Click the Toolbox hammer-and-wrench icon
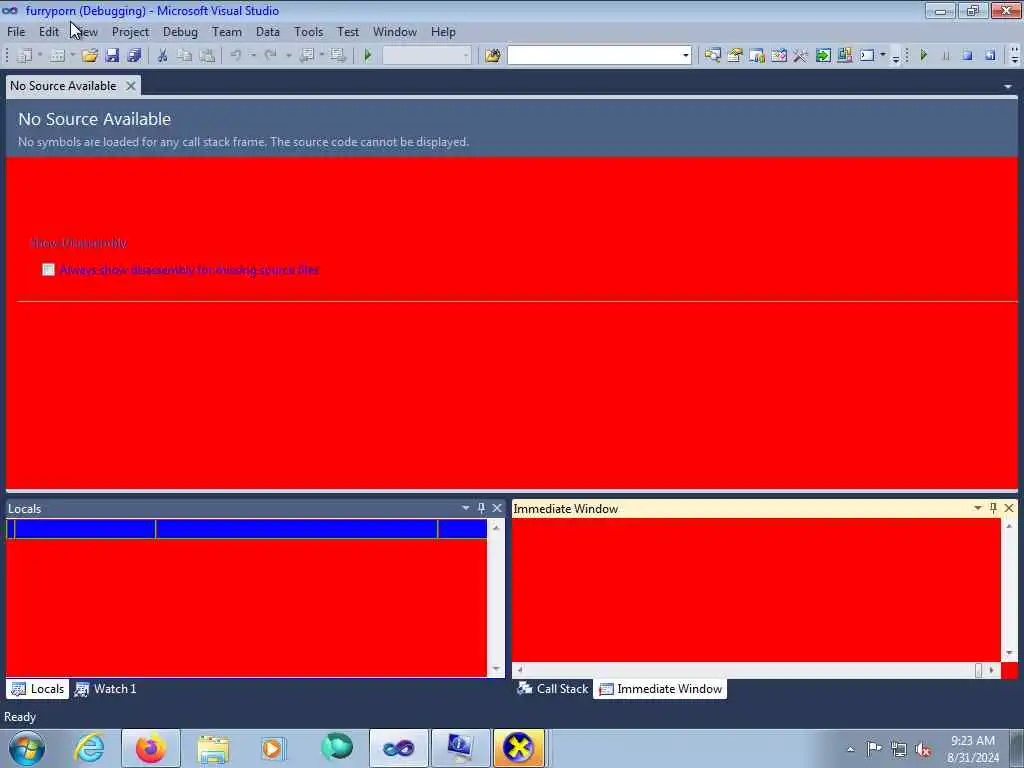 [x=800, y=56]
